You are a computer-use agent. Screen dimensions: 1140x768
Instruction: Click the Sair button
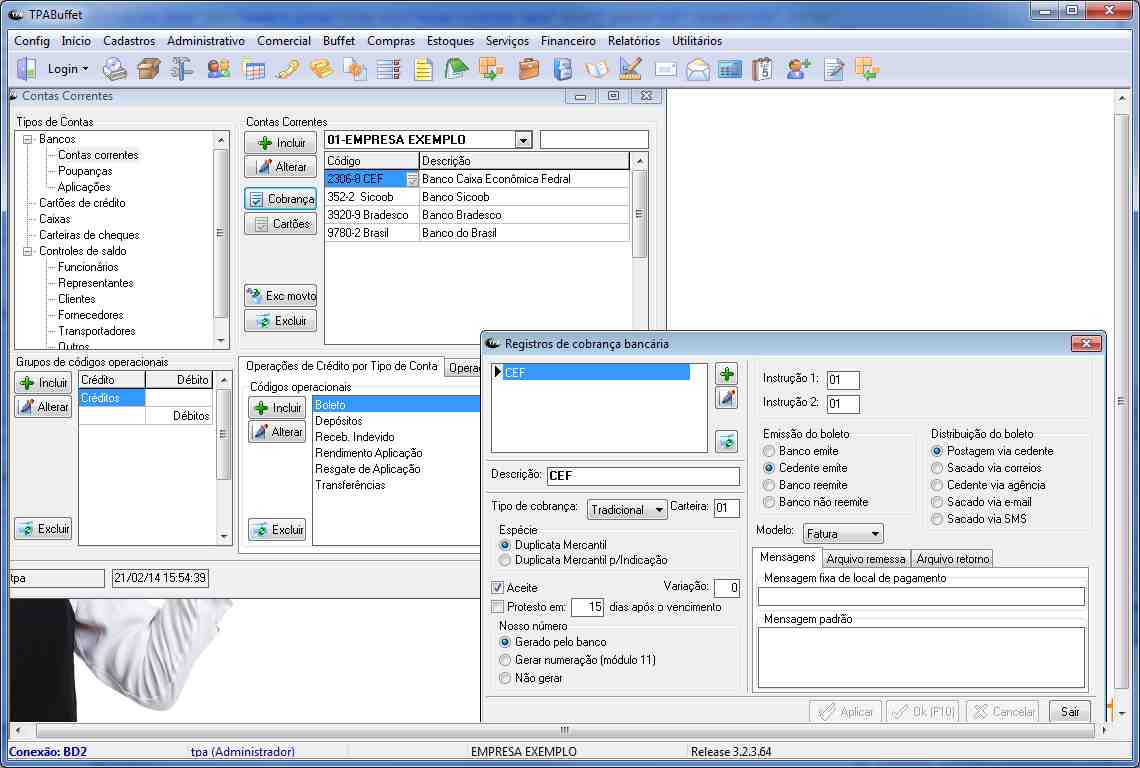[1069, 712]
